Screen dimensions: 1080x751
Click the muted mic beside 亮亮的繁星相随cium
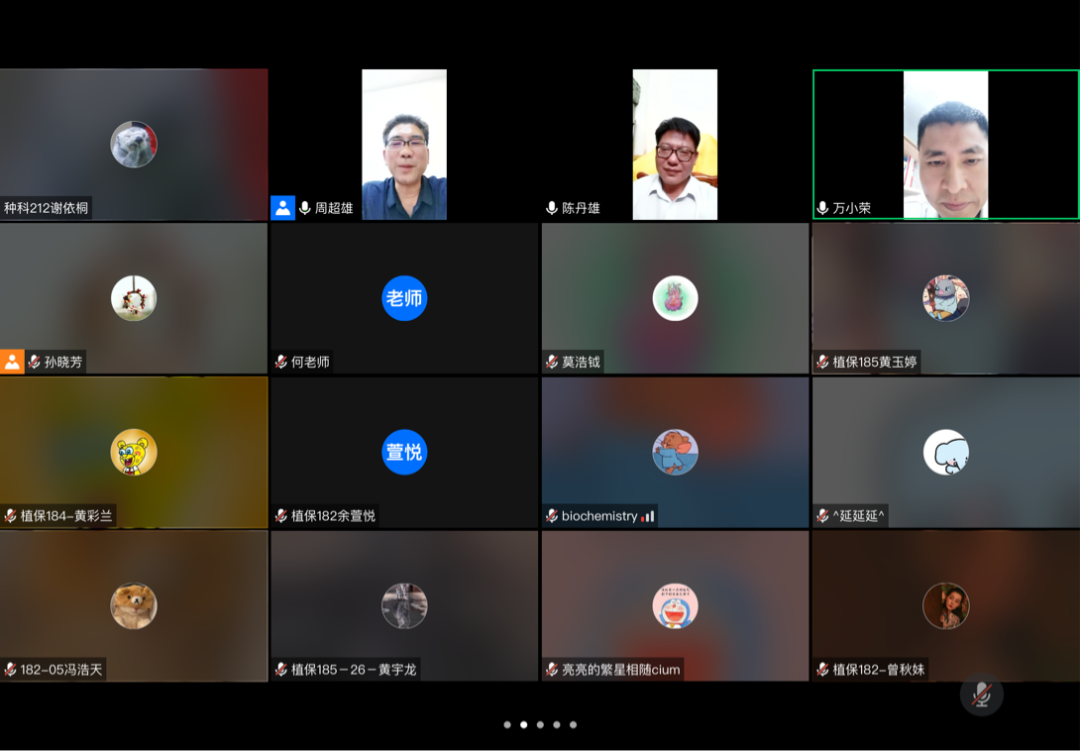[x=551, y=672]
